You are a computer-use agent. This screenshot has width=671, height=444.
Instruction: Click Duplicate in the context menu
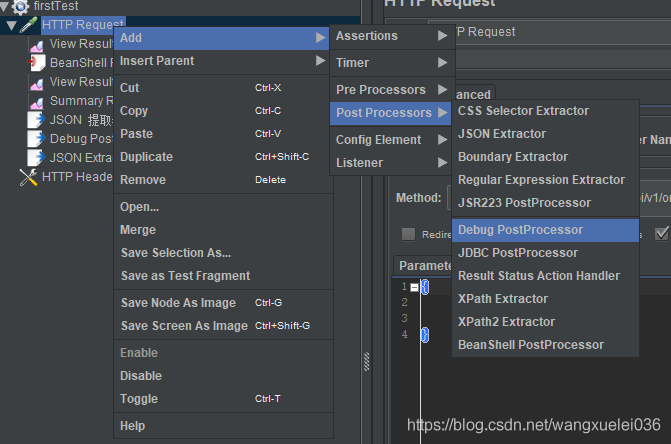tap(146, 157)
